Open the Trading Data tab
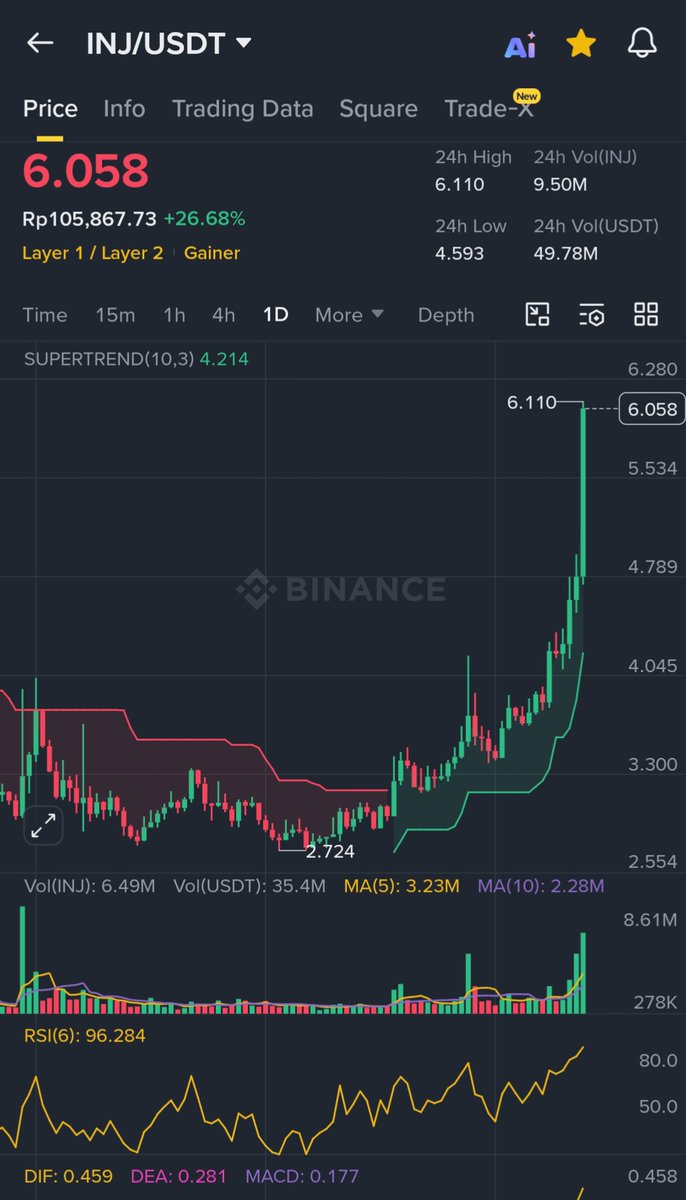686x1200 pixels. tap(242, 108)
